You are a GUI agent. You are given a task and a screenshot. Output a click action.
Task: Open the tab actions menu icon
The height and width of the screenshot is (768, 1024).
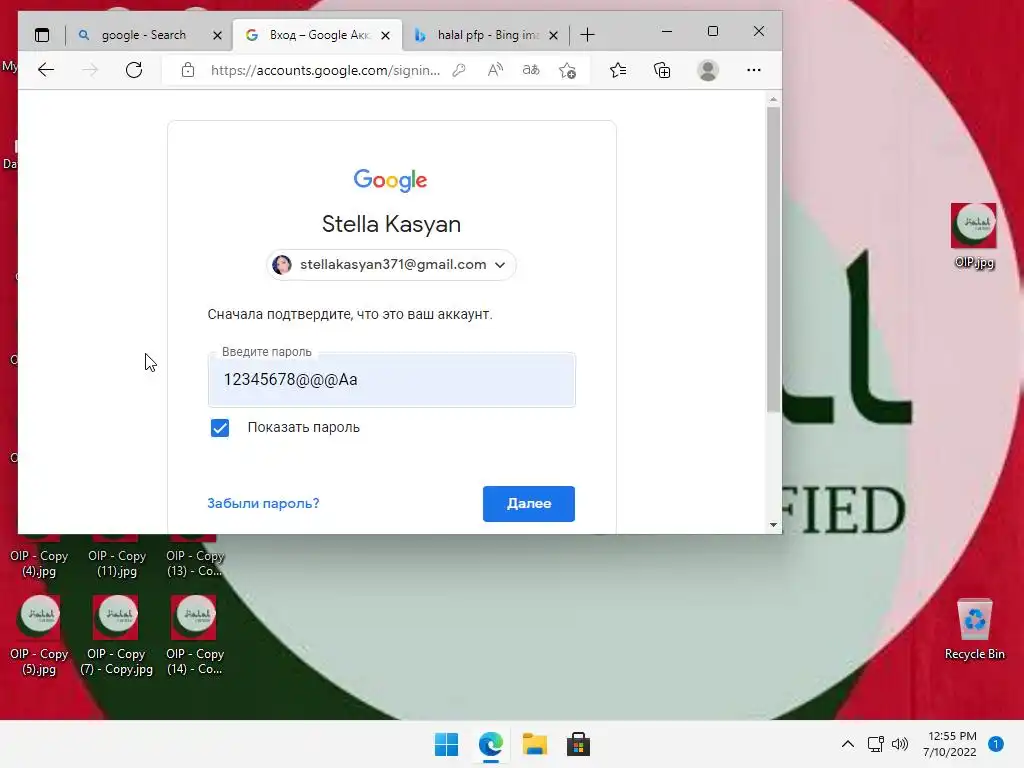(42, 35)
